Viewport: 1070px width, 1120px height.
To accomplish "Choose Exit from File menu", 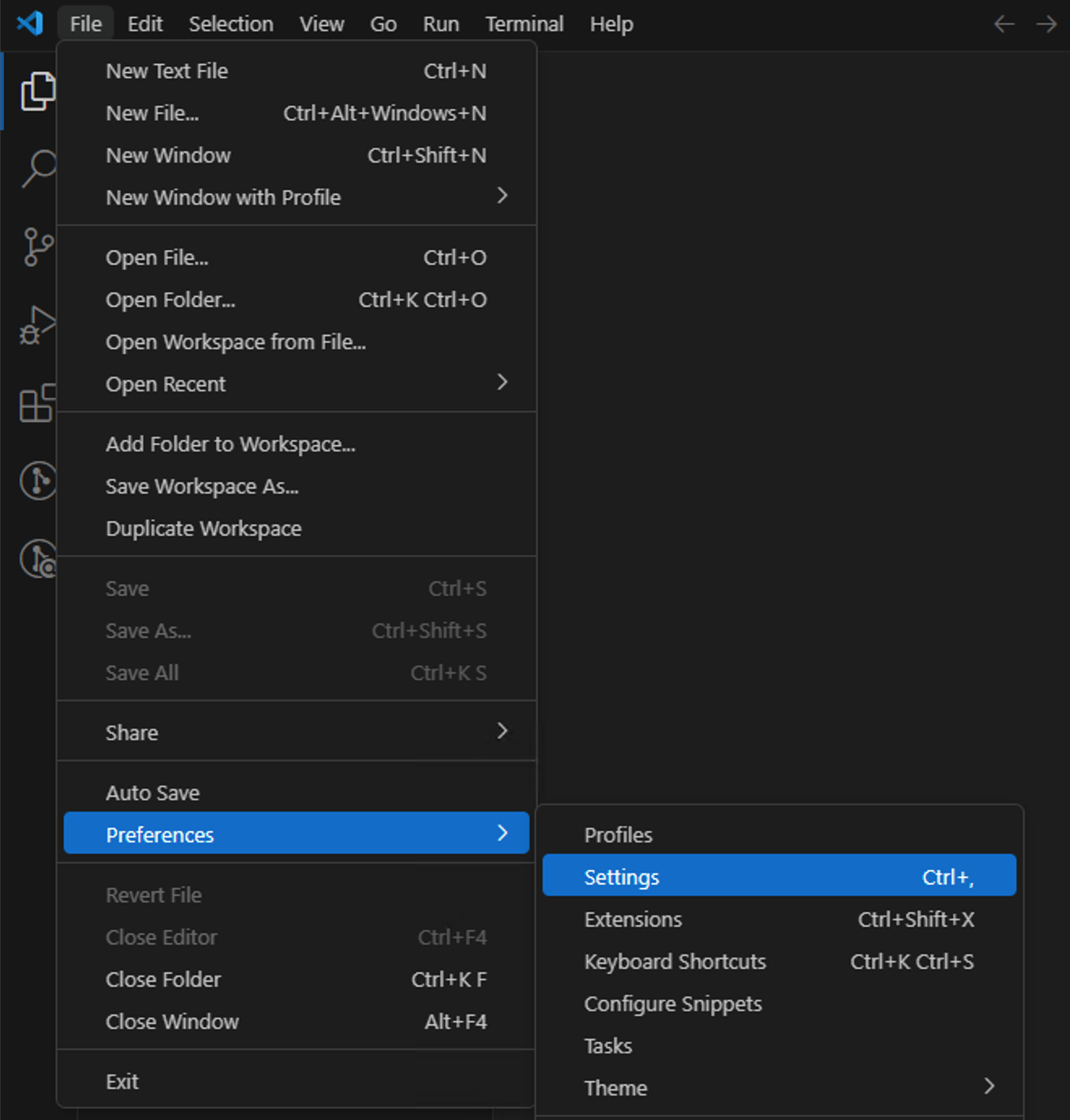I will [296, 1082].
